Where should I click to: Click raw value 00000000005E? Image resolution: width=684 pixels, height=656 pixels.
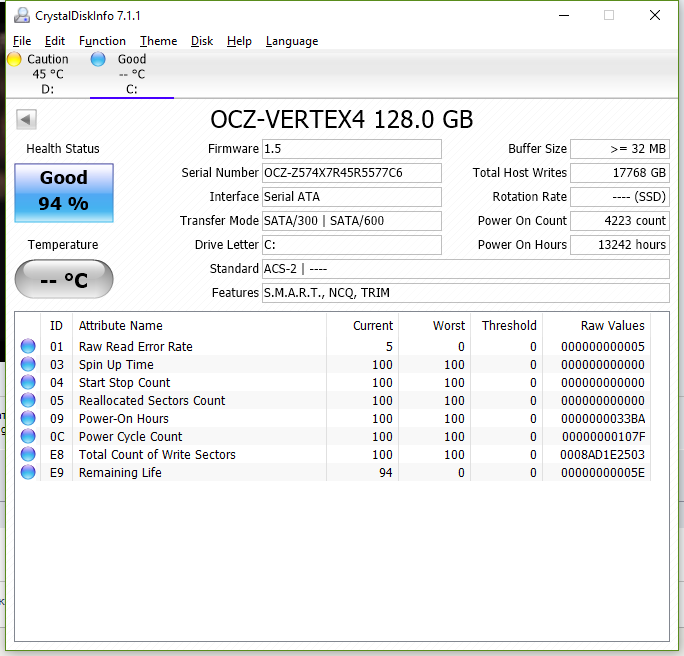[603, 472]
